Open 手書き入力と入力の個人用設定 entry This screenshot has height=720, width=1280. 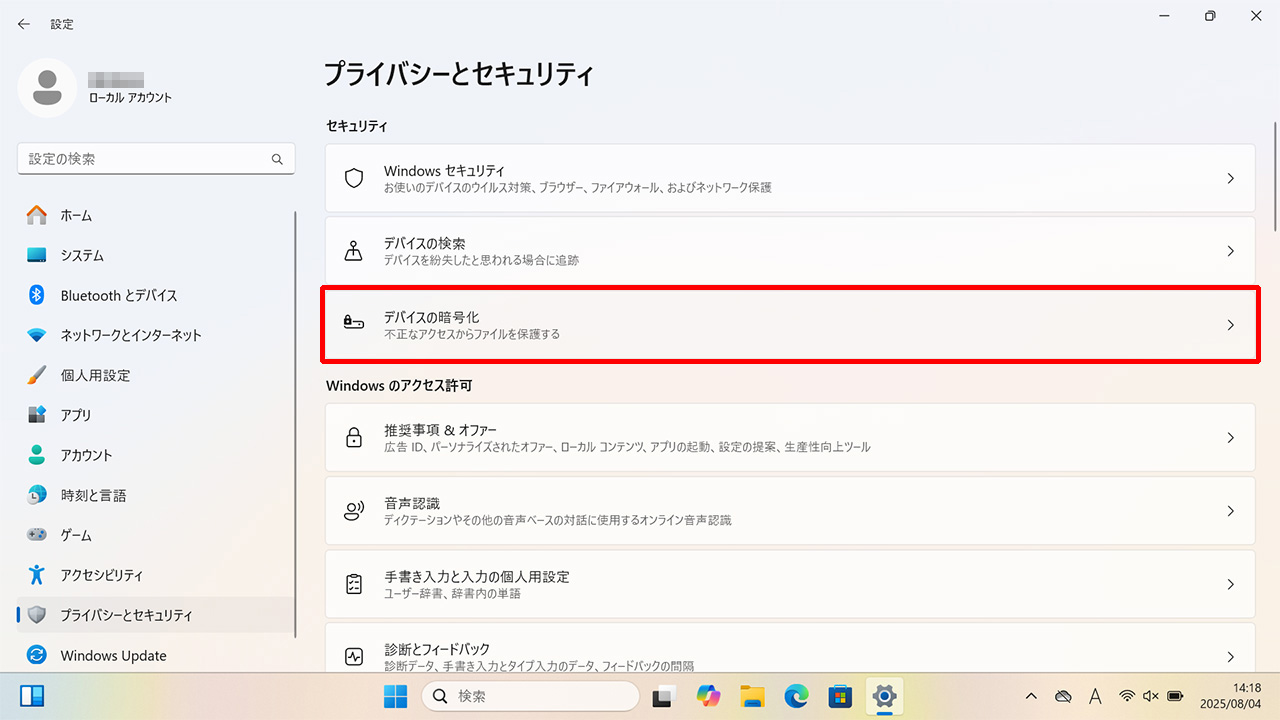(x=790, y=584)
